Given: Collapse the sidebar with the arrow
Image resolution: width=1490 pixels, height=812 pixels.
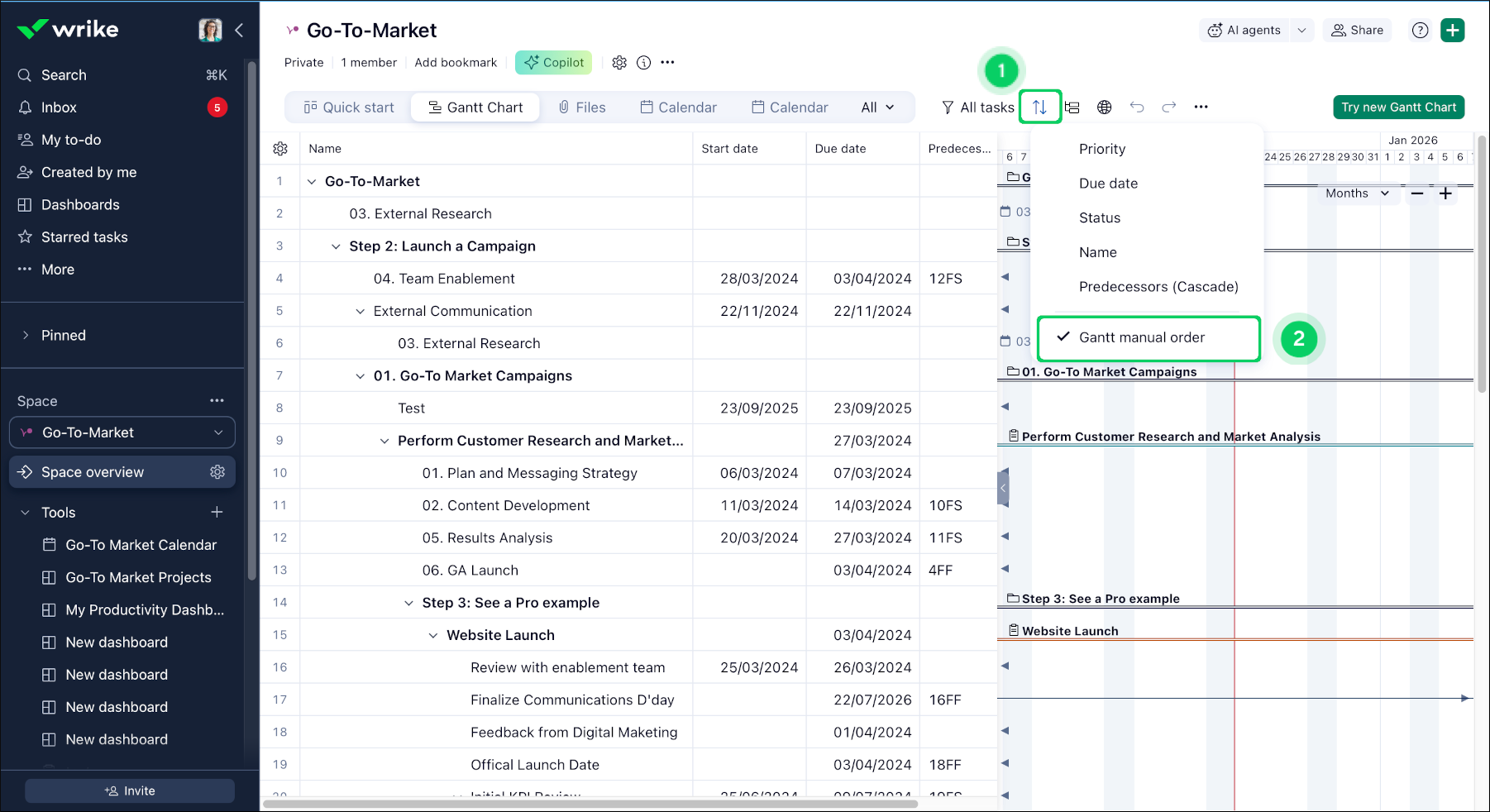Looking at the screenshot, I should tap(239, 31).
